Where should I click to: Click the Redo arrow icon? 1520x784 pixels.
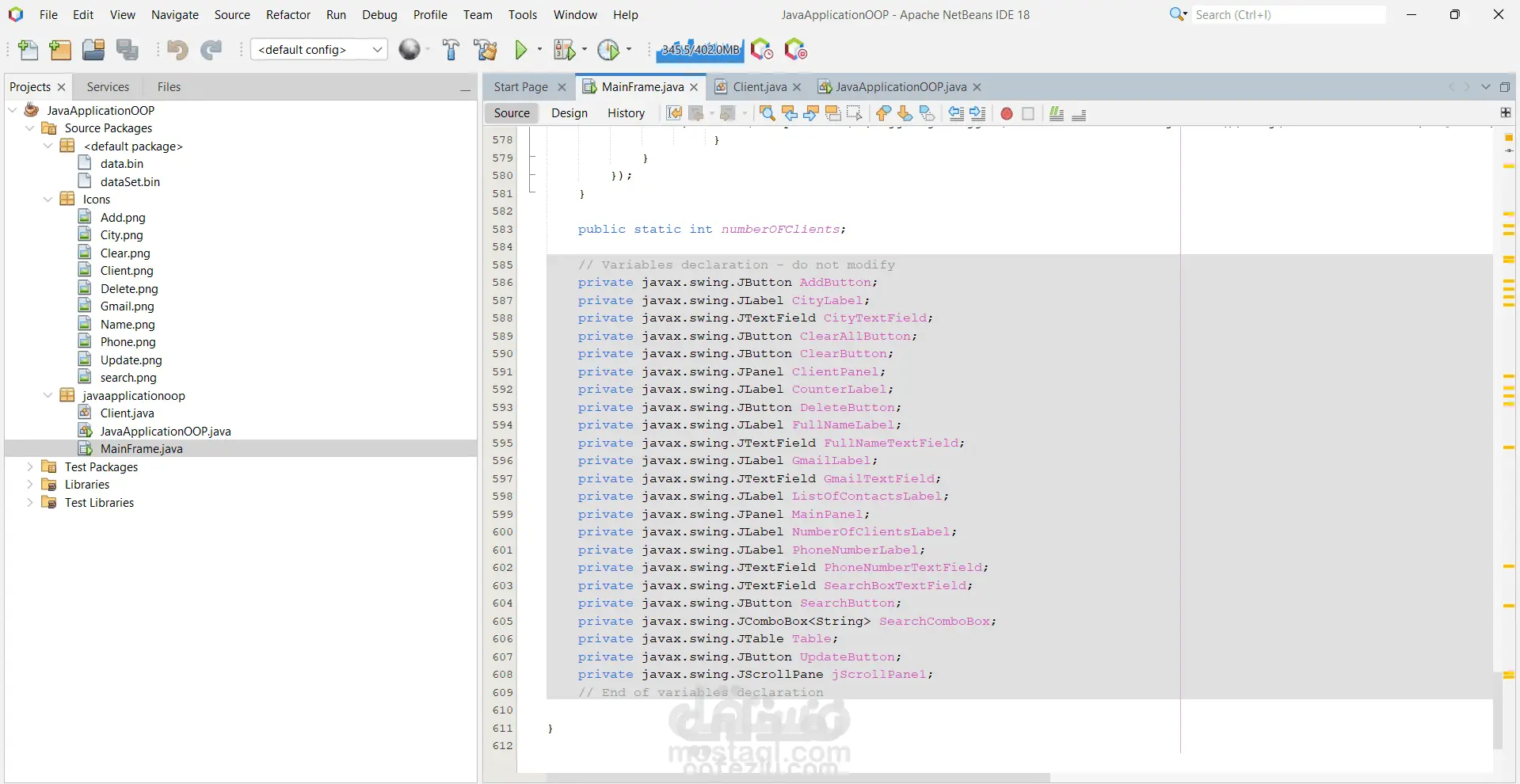[211, 50]
